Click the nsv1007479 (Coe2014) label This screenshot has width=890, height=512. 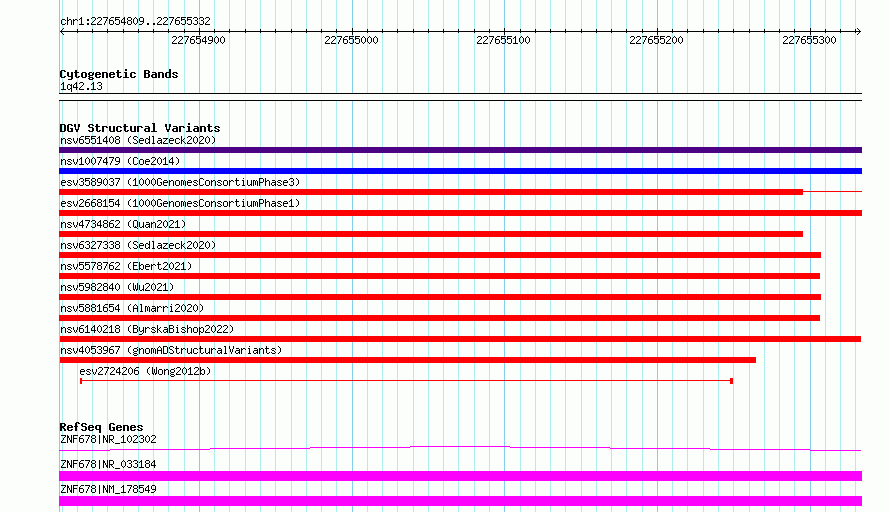click(120, 161)
